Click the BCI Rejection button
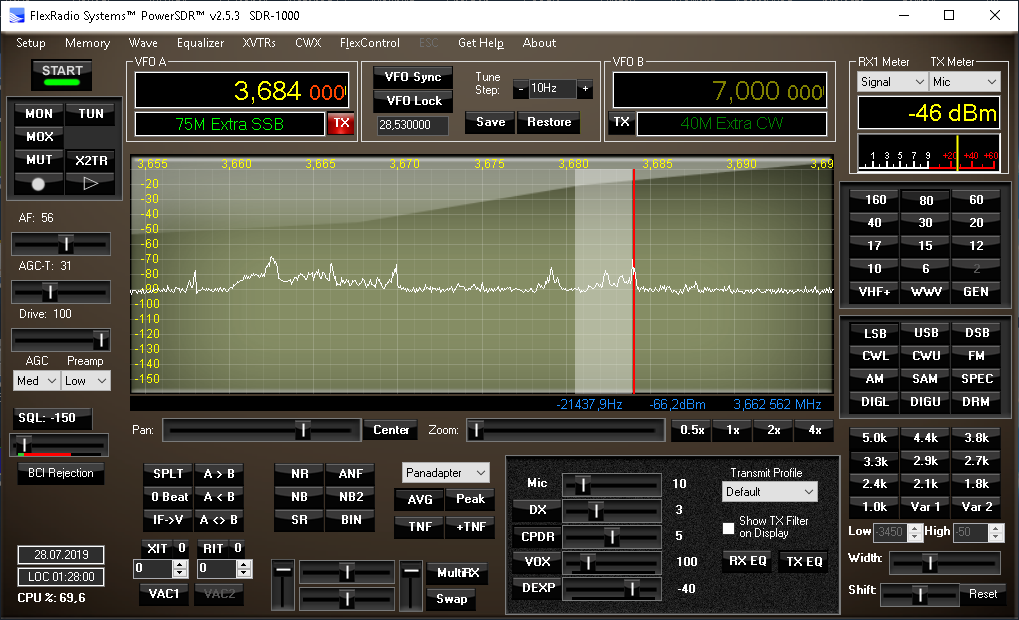The width and height of the screenshot is (1019, 620). [x=60, y=473]
